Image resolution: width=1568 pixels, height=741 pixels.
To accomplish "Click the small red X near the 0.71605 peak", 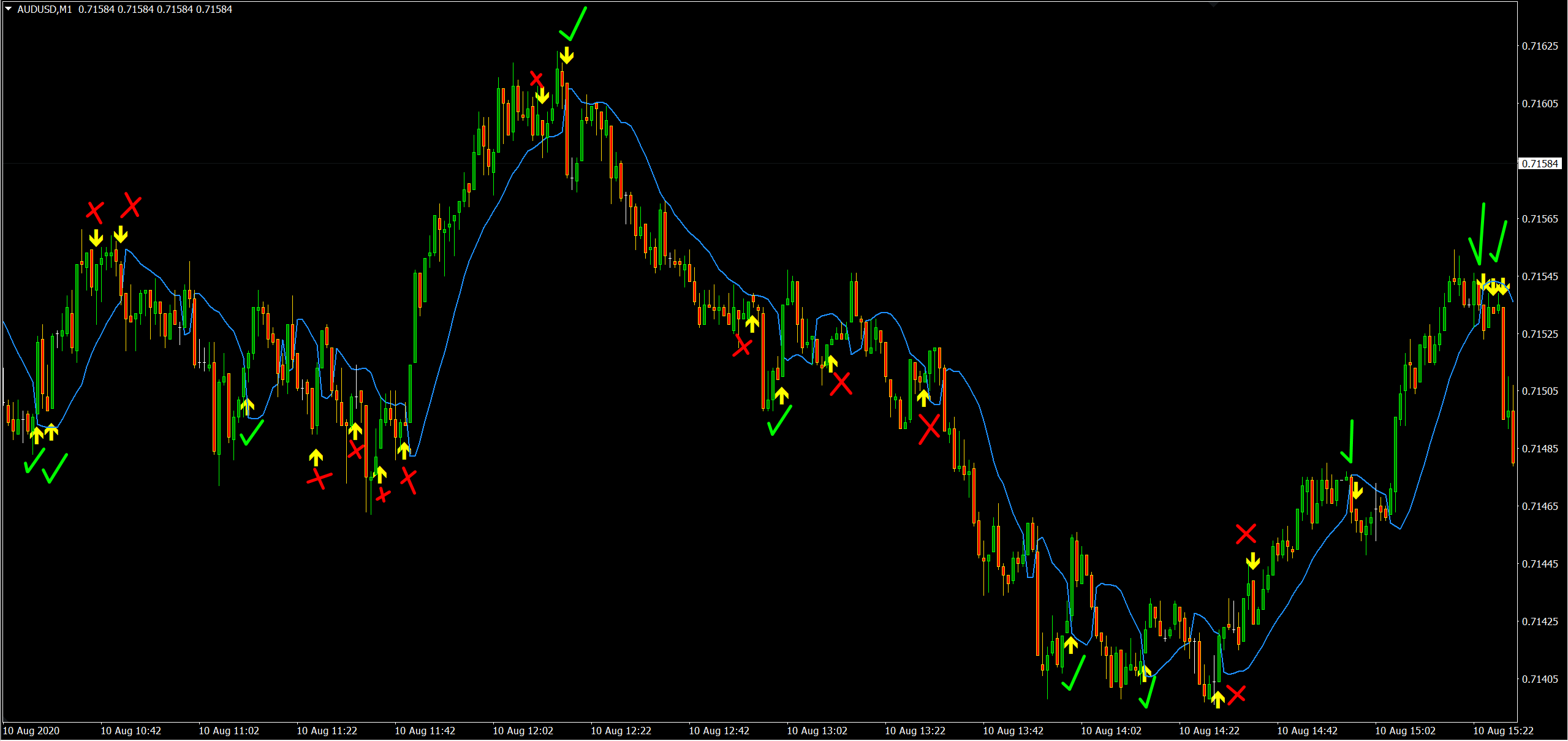I will 536,78.
